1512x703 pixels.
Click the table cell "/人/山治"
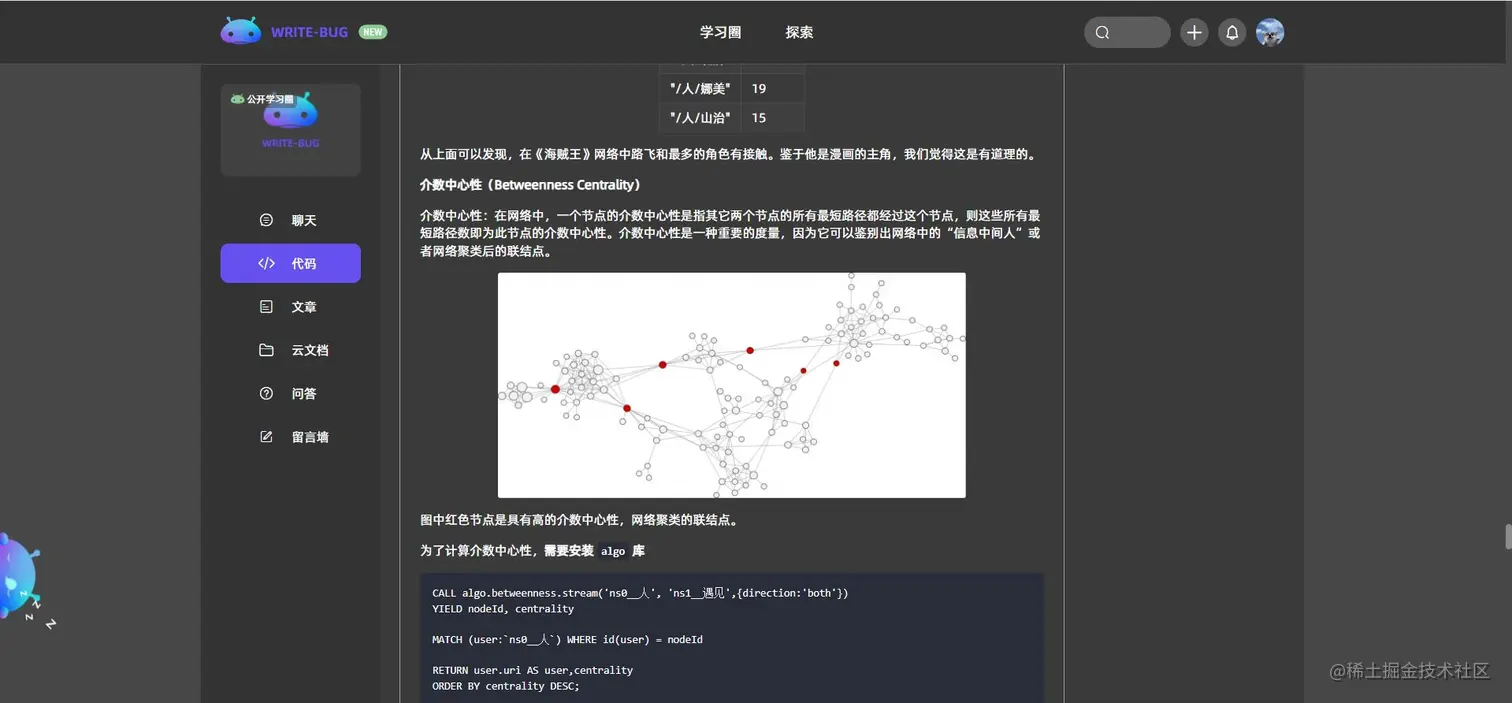pos(700,118)
